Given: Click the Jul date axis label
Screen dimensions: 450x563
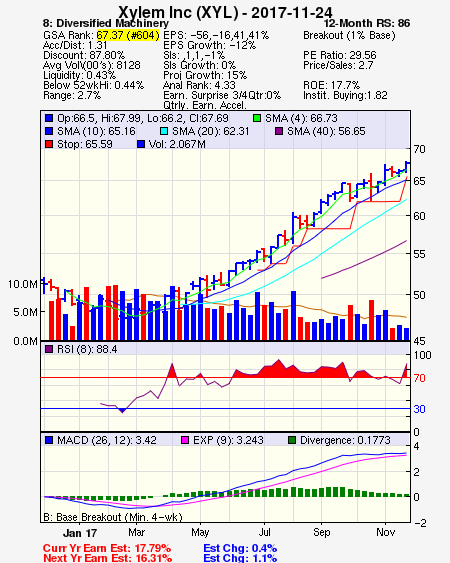Looking at the screenshot, I should coord(265,532).
